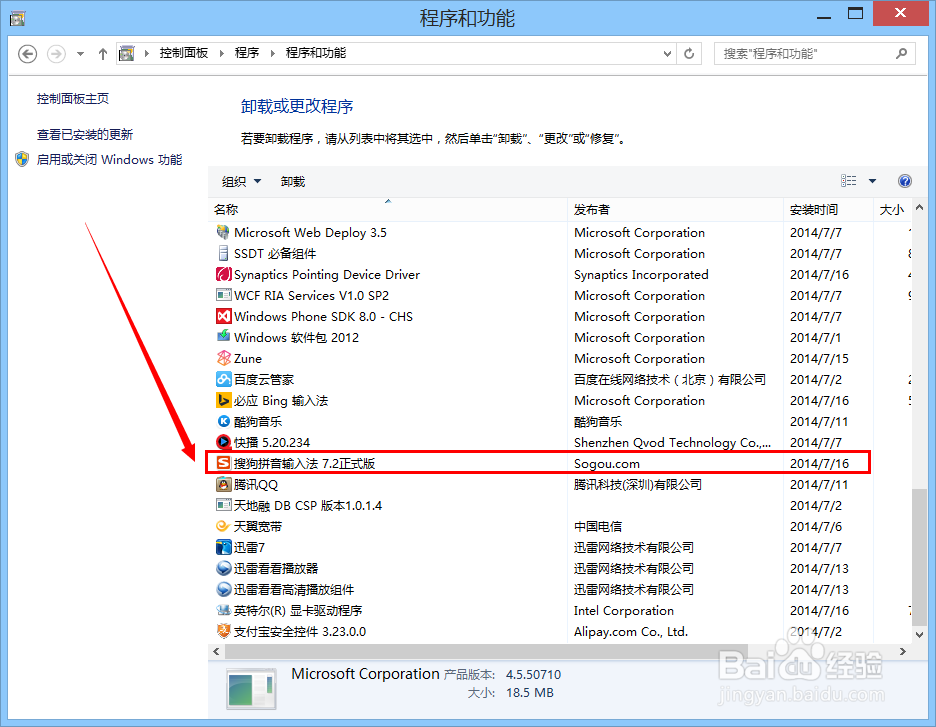Open 启用或关闭 Windows 功能 link
This screenshot has height=727, width=936.
tap(109, 159)
